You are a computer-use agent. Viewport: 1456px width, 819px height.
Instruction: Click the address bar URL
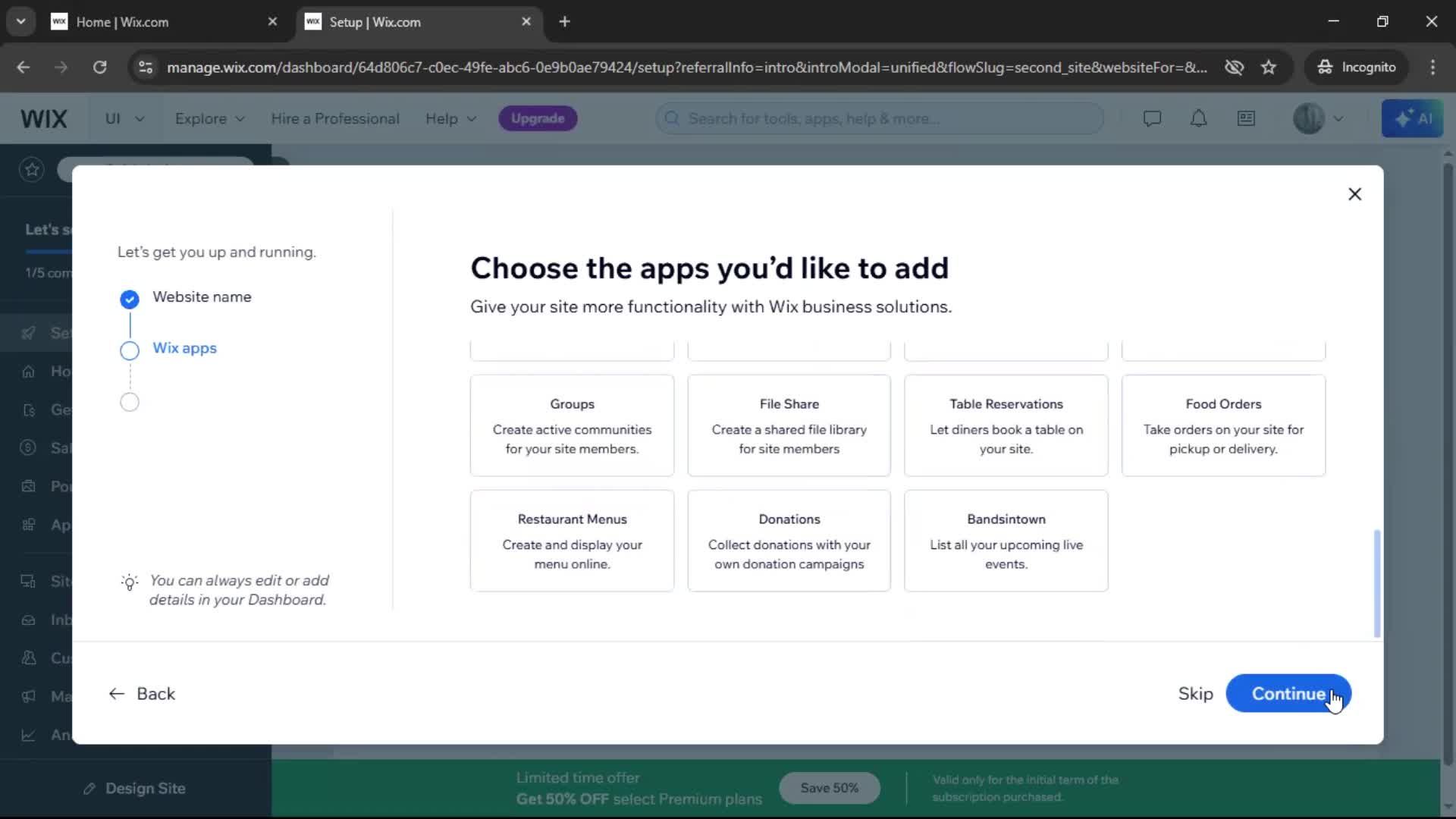pos(687,67)
